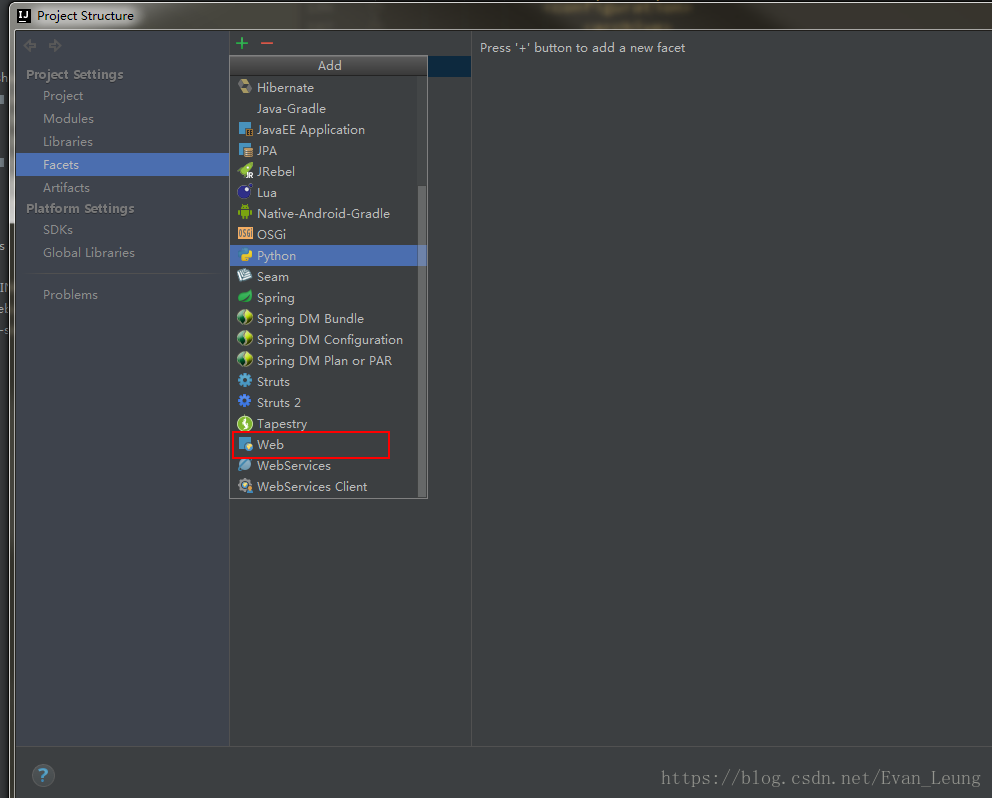Choose the Spring leaf icon

tap(245, 297)
